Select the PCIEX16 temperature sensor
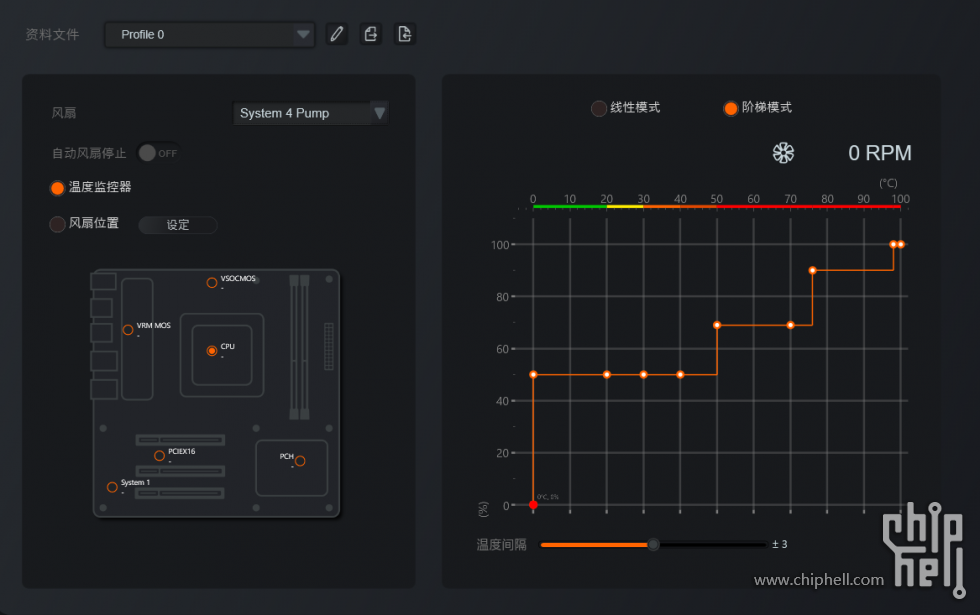The width and height of the screenshot is (980, 615). coord(159,456)
